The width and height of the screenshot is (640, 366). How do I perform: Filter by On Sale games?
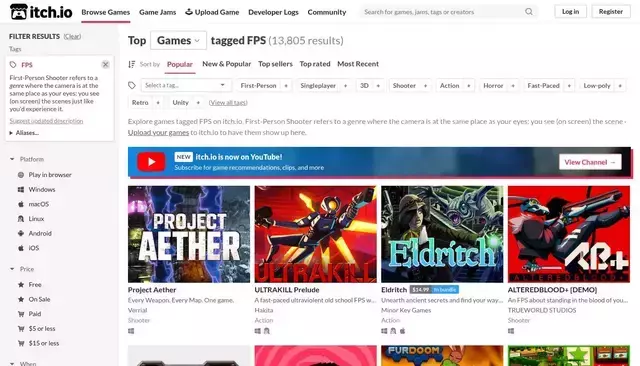click(39, 299)
